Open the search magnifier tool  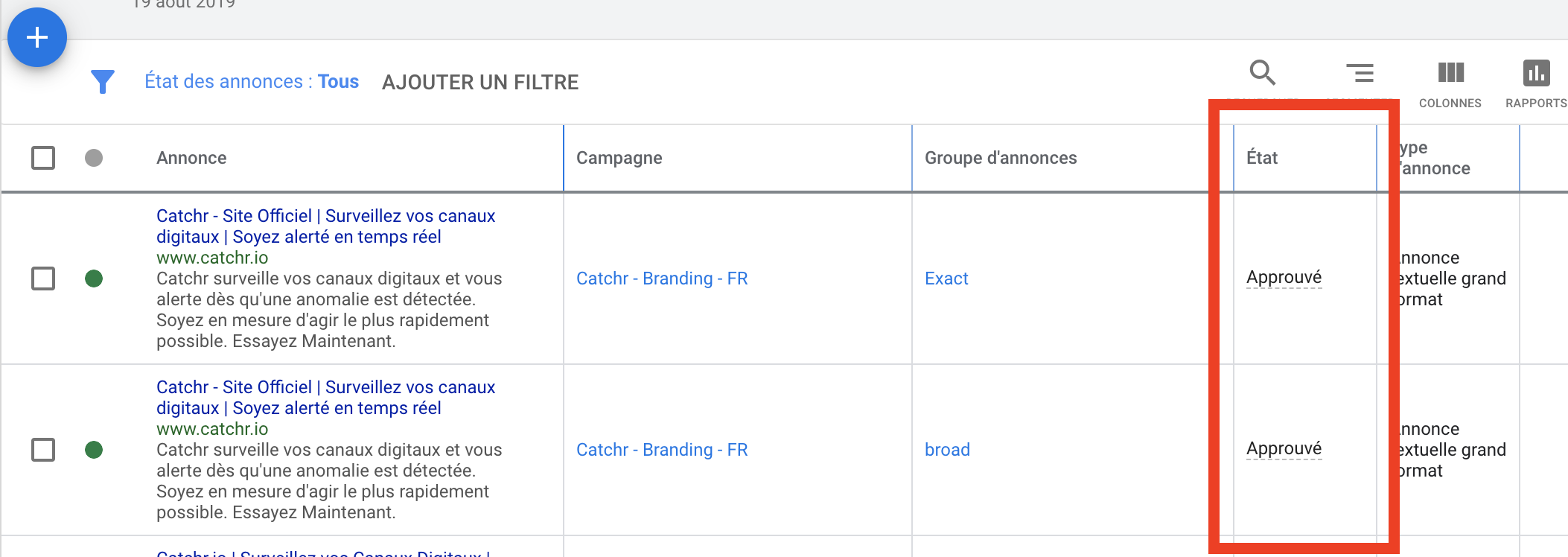pos(1263,72)
